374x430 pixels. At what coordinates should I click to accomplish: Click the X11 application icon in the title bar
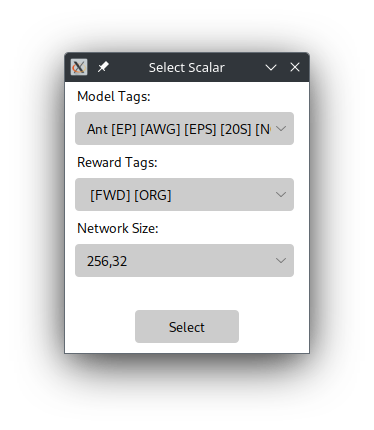(79, 67)
